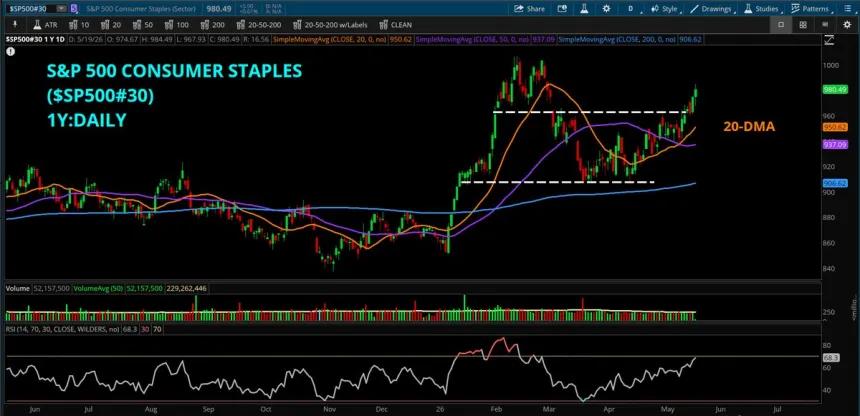Screen dimensions: 860x416
Task: Click the 20-DMA orange annotation text
Action: point(749,127)
